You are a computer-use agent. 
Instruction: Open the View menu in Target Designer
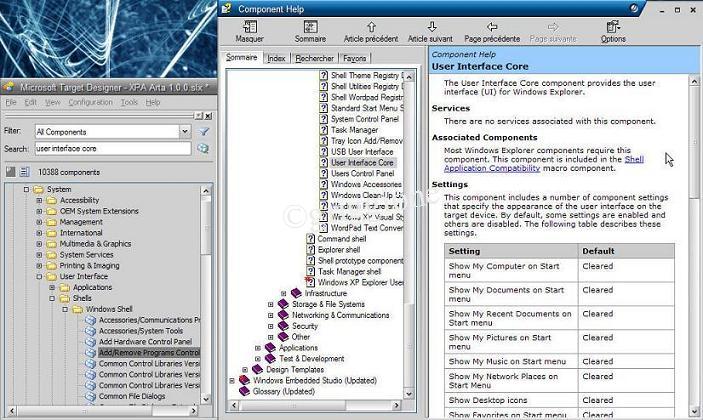click(x=52, y=102)
